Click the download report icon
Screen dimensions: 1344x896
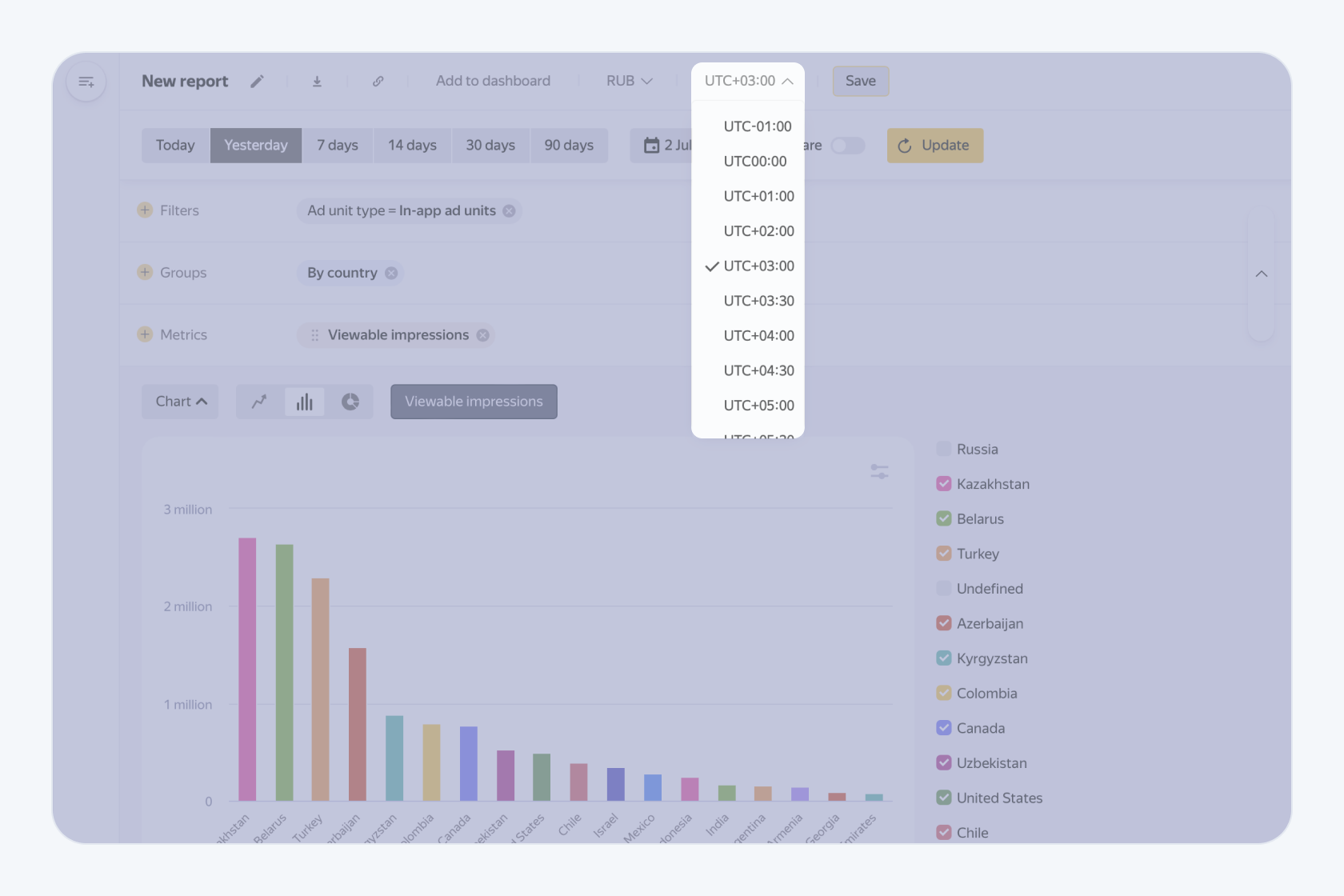coord(317,81)
